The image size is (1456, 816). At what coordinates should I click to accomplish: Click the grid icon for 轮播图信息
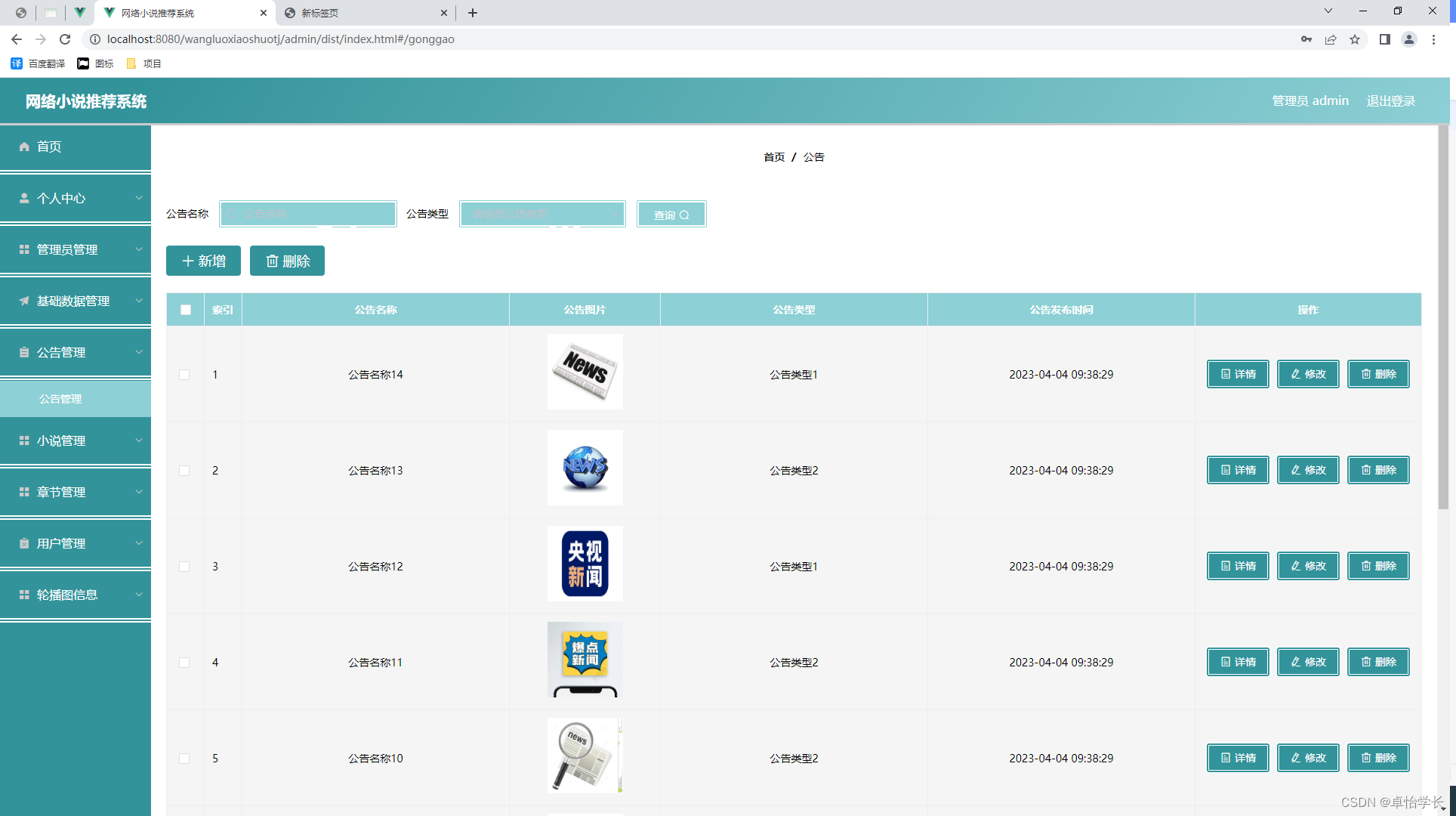tap(24, 595)
